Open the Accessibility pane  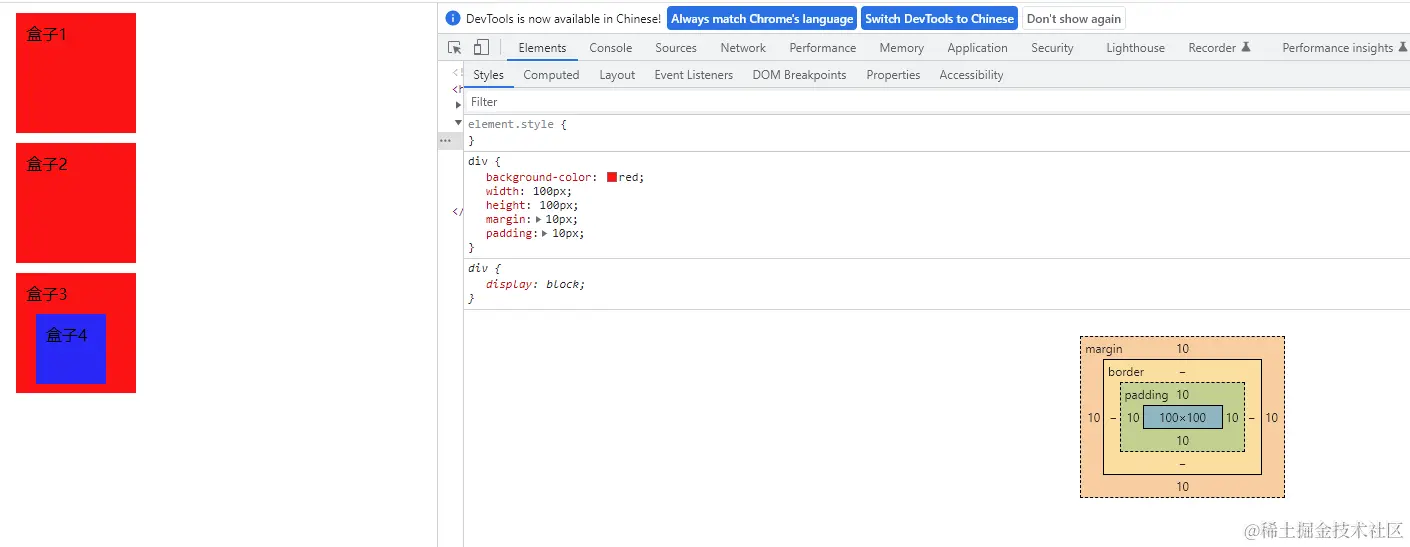[971, 75]
